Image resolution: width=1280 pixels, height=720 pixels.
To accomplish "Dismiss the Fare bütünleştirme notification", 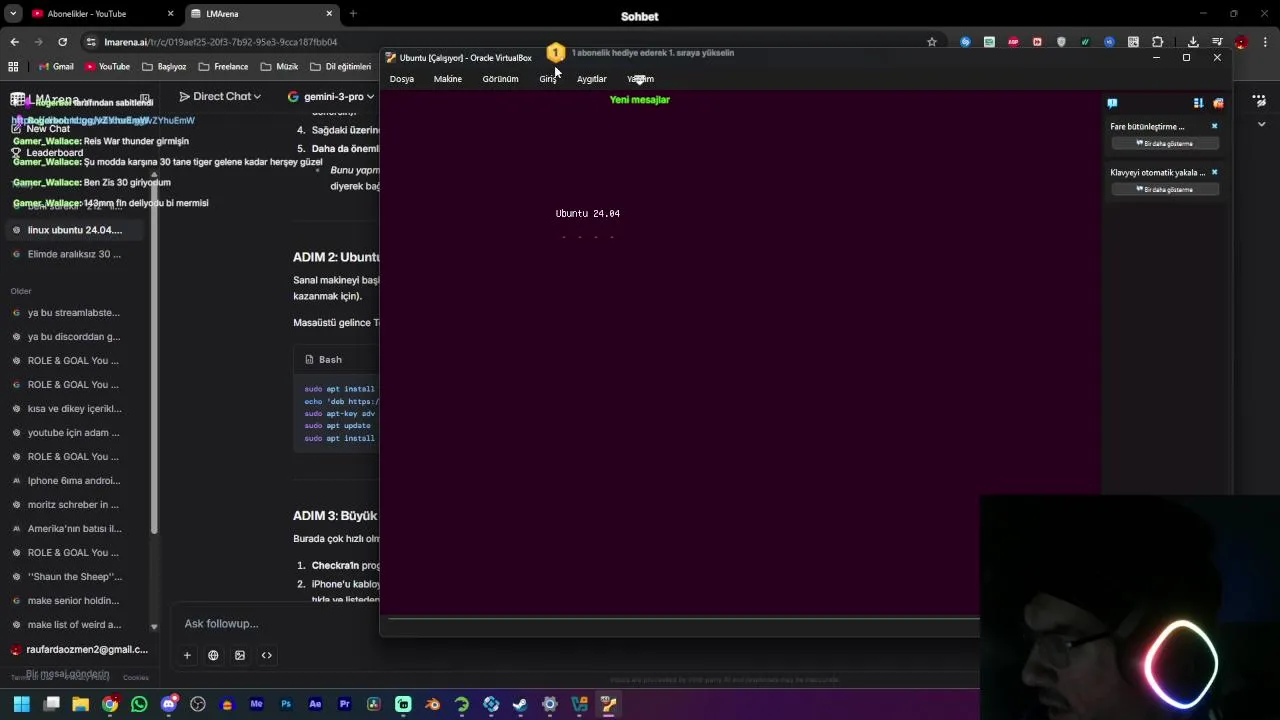I will tap(1214, 126).
